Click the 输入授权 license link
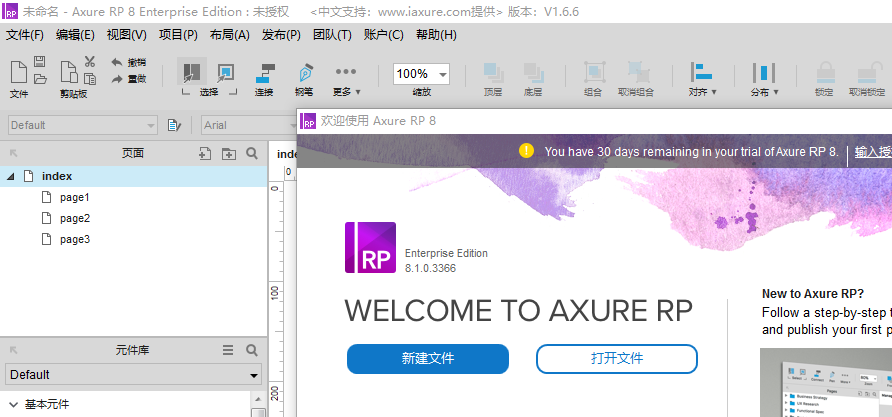The image size is (892, 417). [873, 152]
